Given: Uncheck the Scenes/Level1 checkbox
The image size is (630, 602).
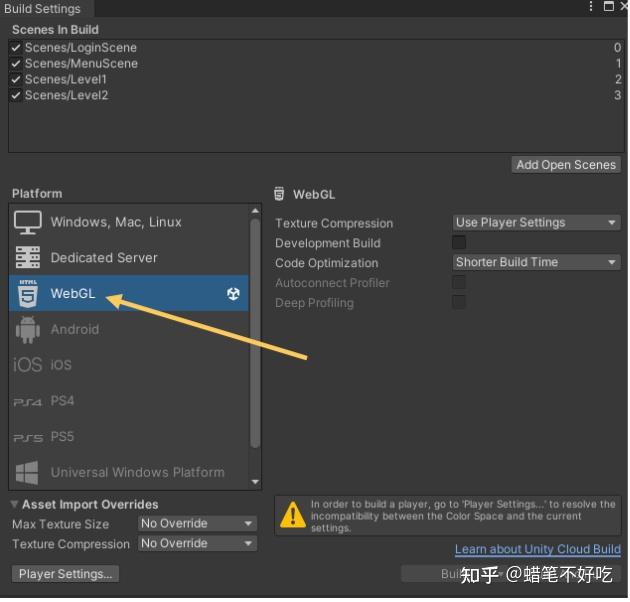Looking at the screenshot, I should [16, 80].
